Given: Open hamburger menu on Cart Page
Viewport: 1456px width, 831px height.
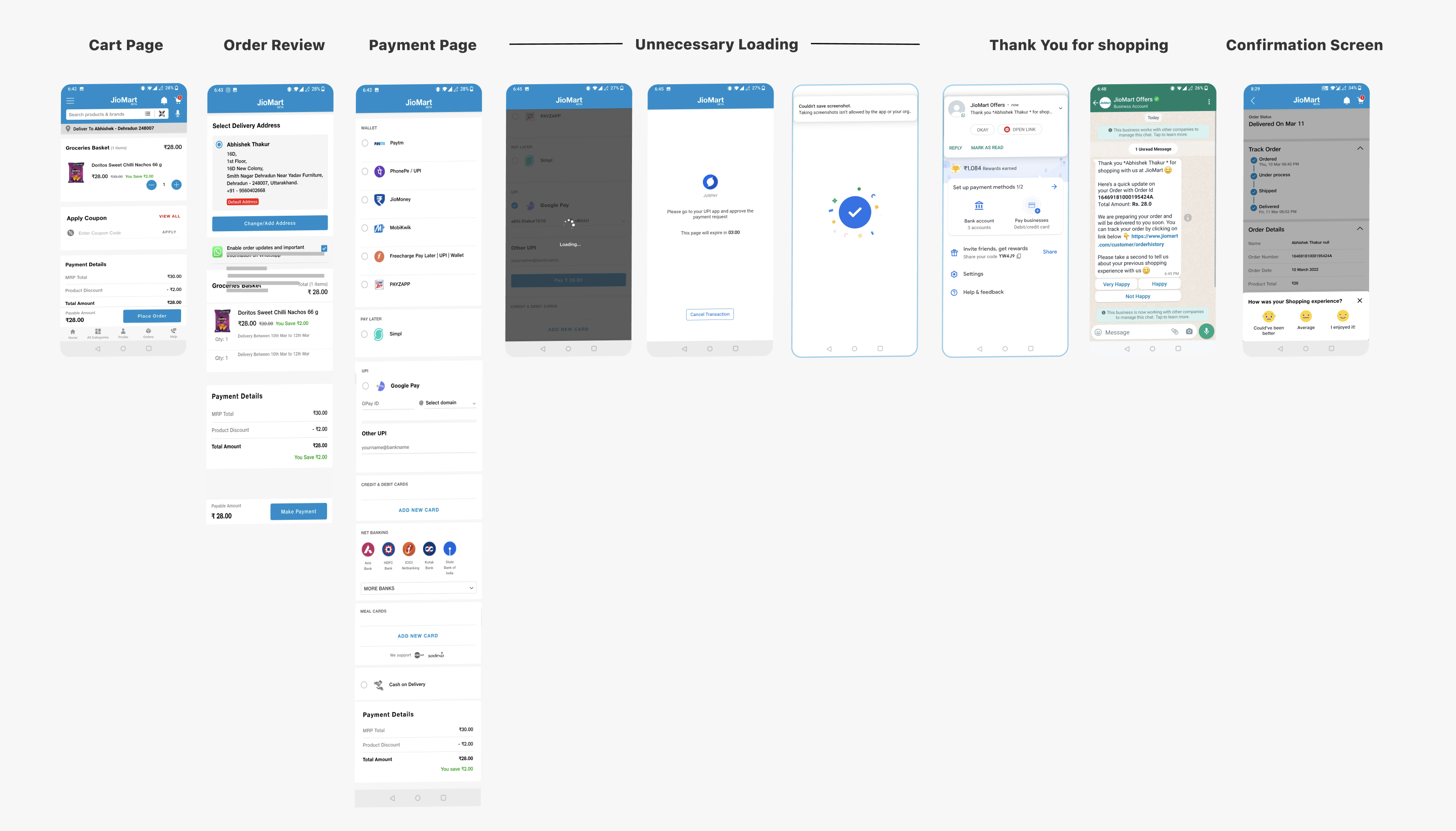Looking at the screenshot, I should coord(70,101).
